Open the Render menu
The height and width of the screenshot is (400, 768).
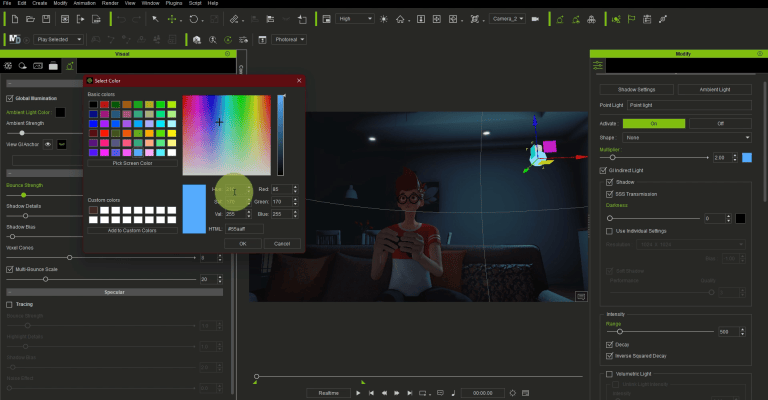click(x=110, y=3)
